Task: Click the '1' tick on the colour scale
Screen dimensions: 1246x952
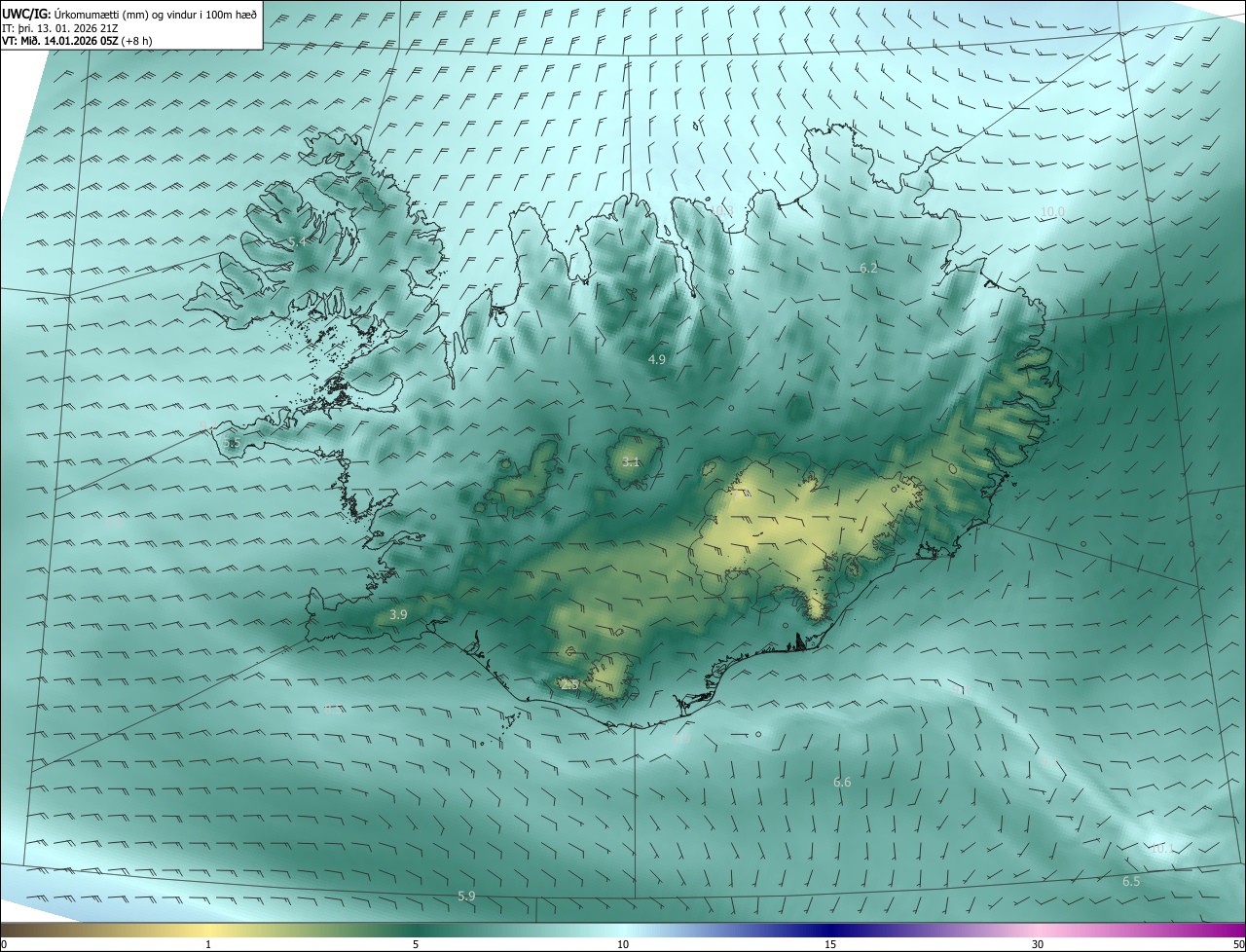Action: pos(208,944)
